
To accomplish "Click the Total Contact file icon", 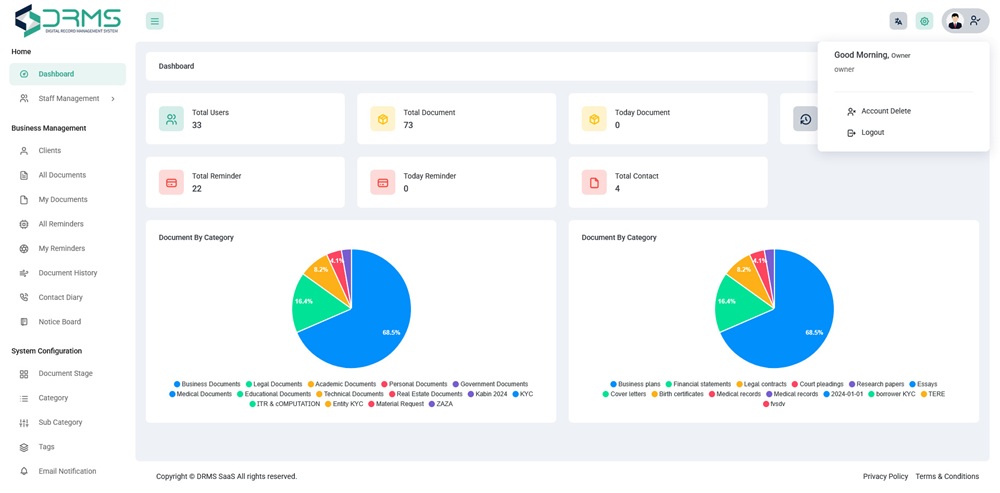I will [x=594, y=182].
